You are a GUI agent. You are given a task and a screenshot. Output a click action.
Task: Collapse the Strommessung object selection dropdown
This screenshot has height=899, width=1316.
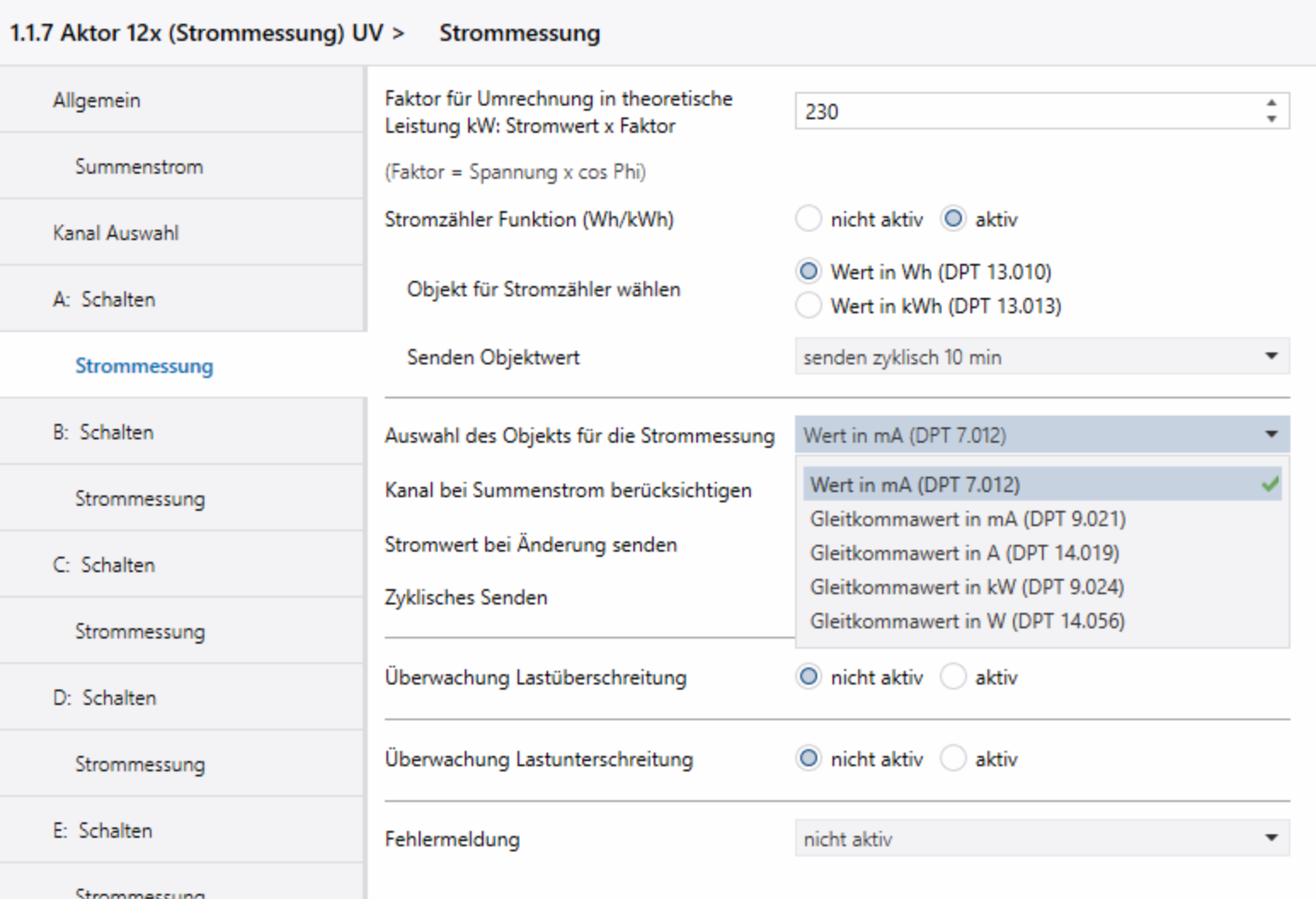[x=1271, y=435]
